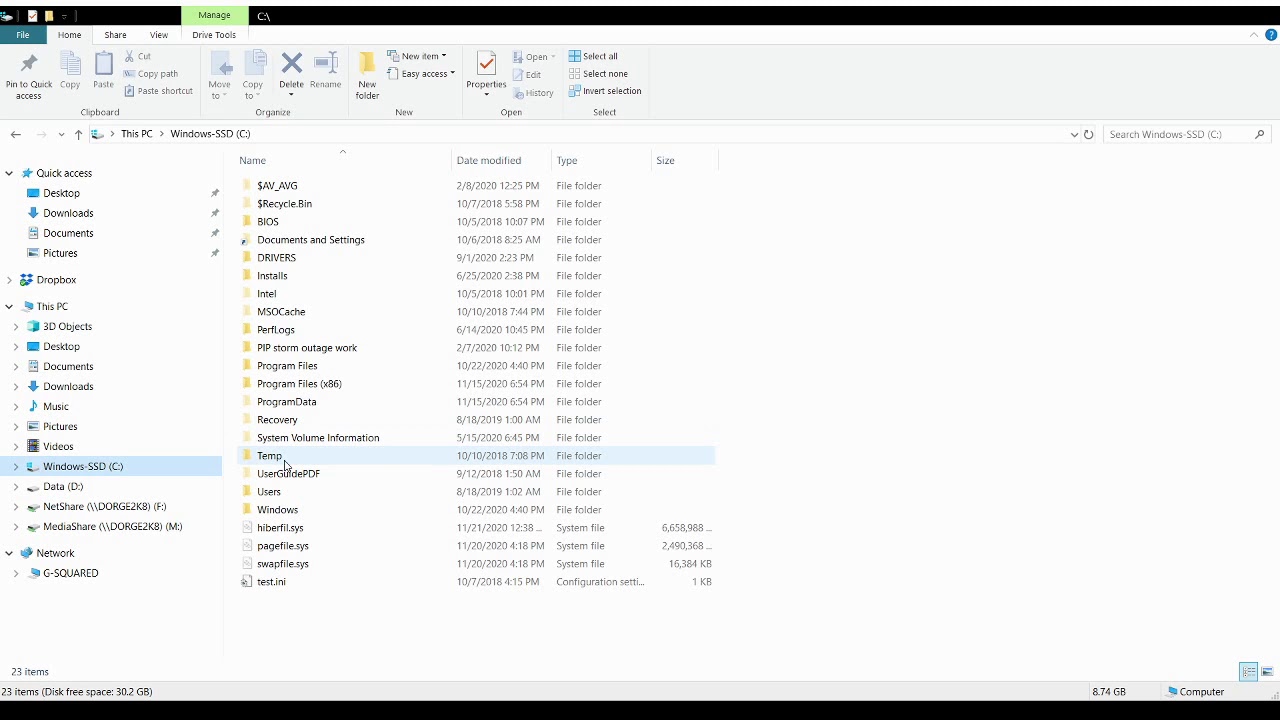1280x720 pixels.
Task: Expand the Dropbox tree node
Action: point(9,280)
